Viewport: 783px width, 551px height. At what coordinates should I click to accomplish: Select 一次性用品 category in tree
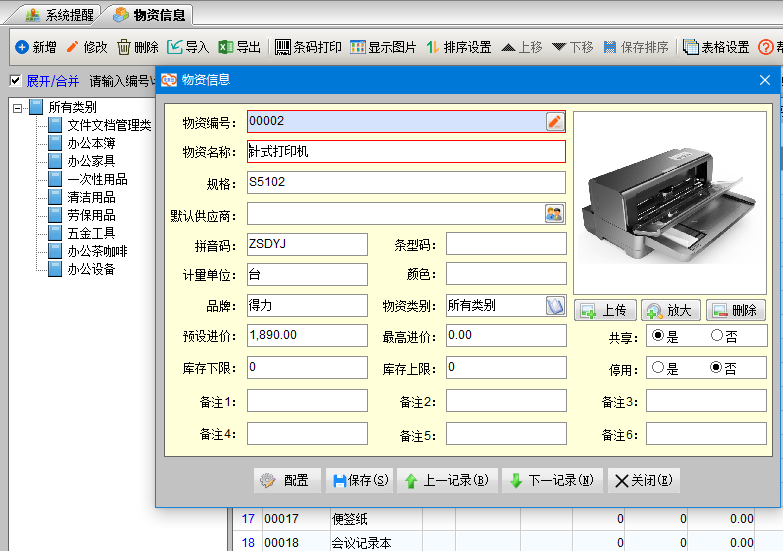97,179
